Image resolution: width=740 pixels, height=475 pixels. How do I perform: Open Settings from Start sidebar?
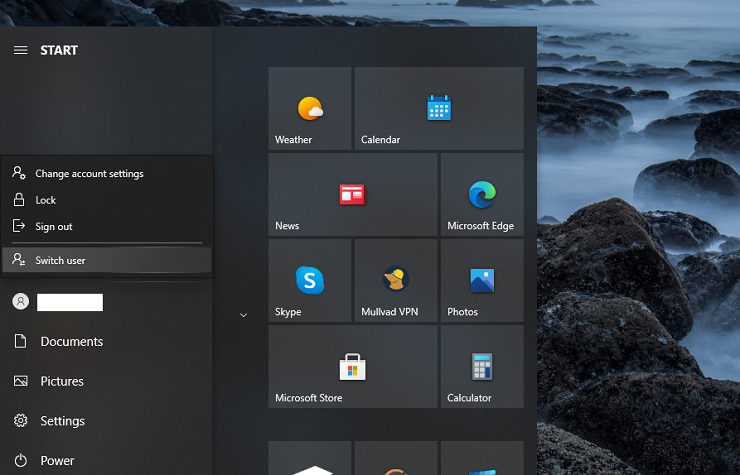pyautogui.click(x=106, y=421)
